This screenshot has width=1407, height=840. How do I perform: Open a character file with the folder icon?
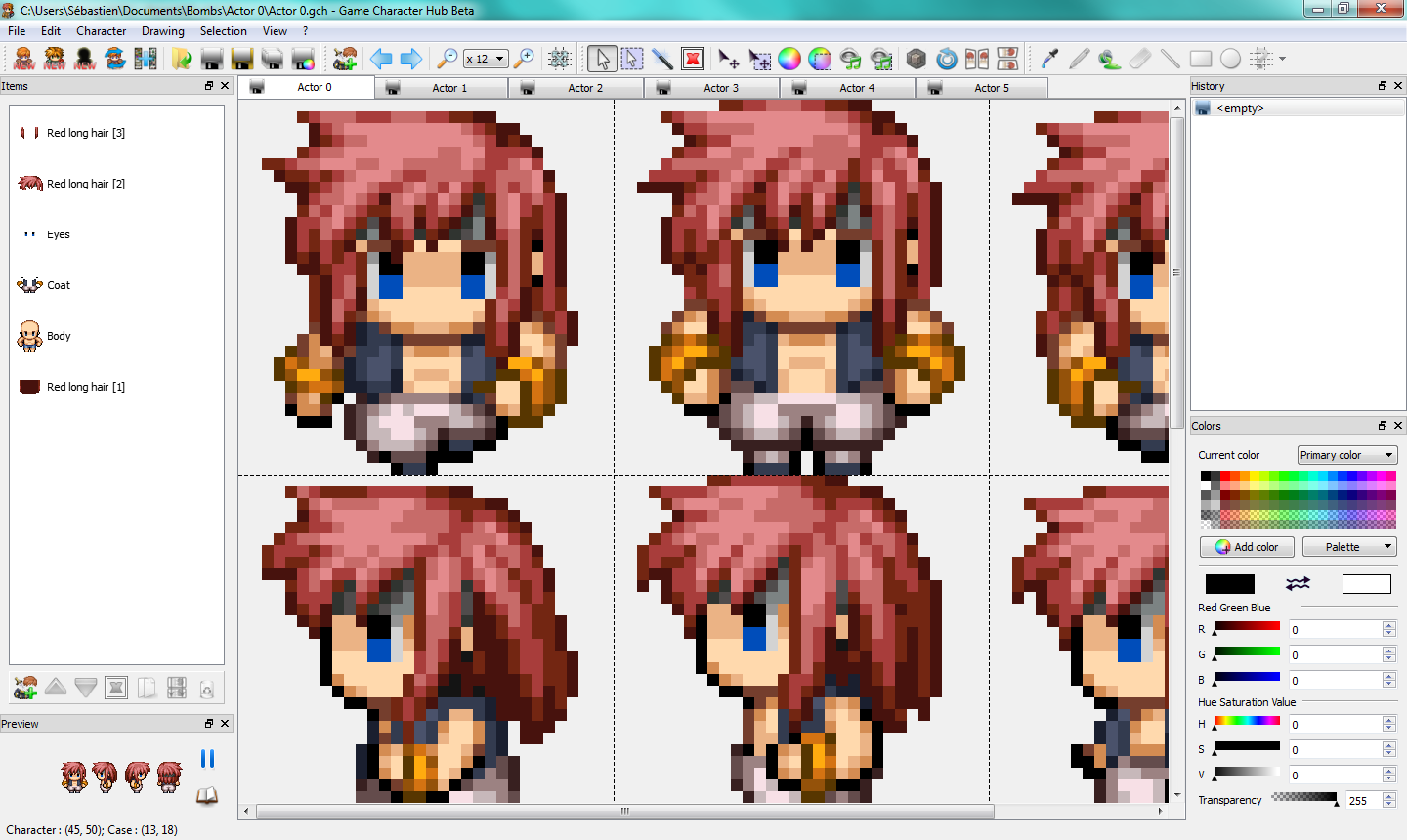(180, 59)
